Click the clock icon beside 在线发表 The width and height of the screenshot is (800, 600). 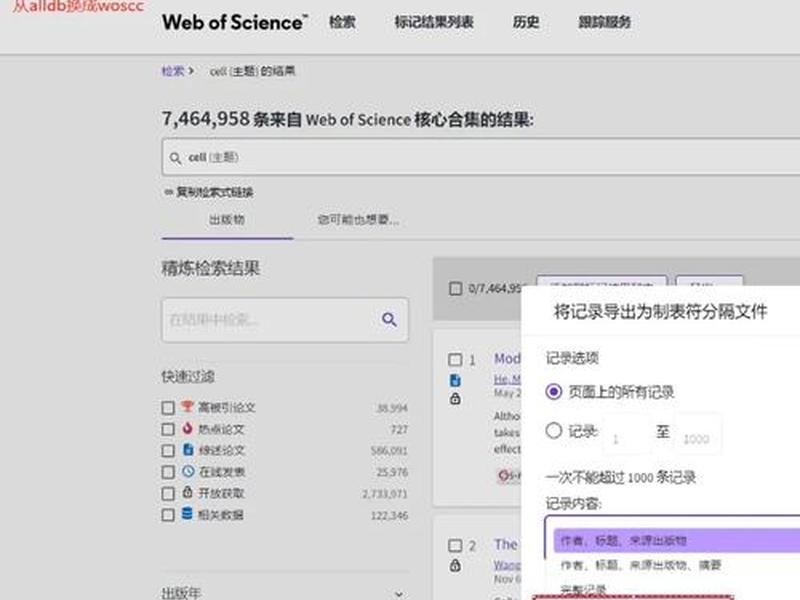point(188,471)
